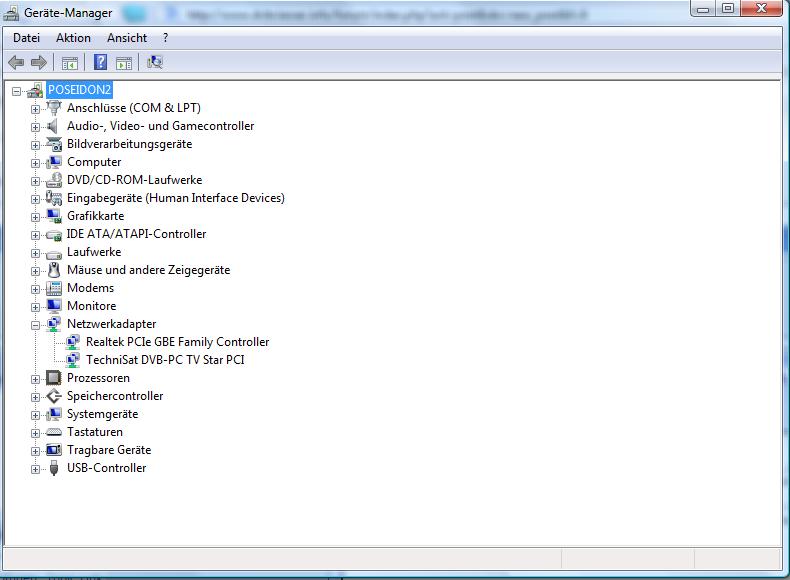The width and height of the screenshot is (790, 580).
Task: Click the blue help question mark icon
Action: (100, 62)
